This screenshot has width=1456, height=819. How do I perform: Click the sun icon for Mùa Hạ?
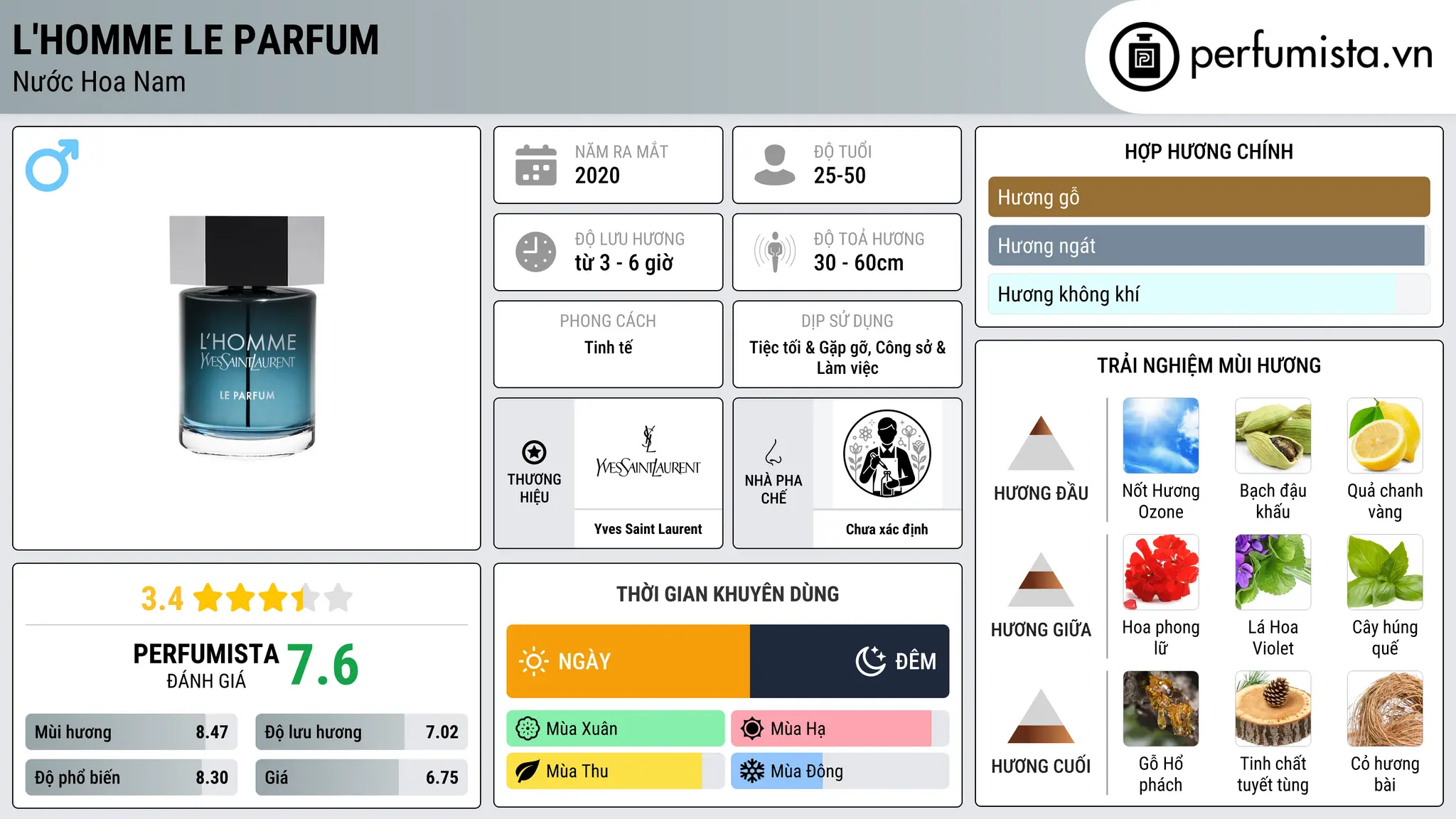tap(752, 729)
